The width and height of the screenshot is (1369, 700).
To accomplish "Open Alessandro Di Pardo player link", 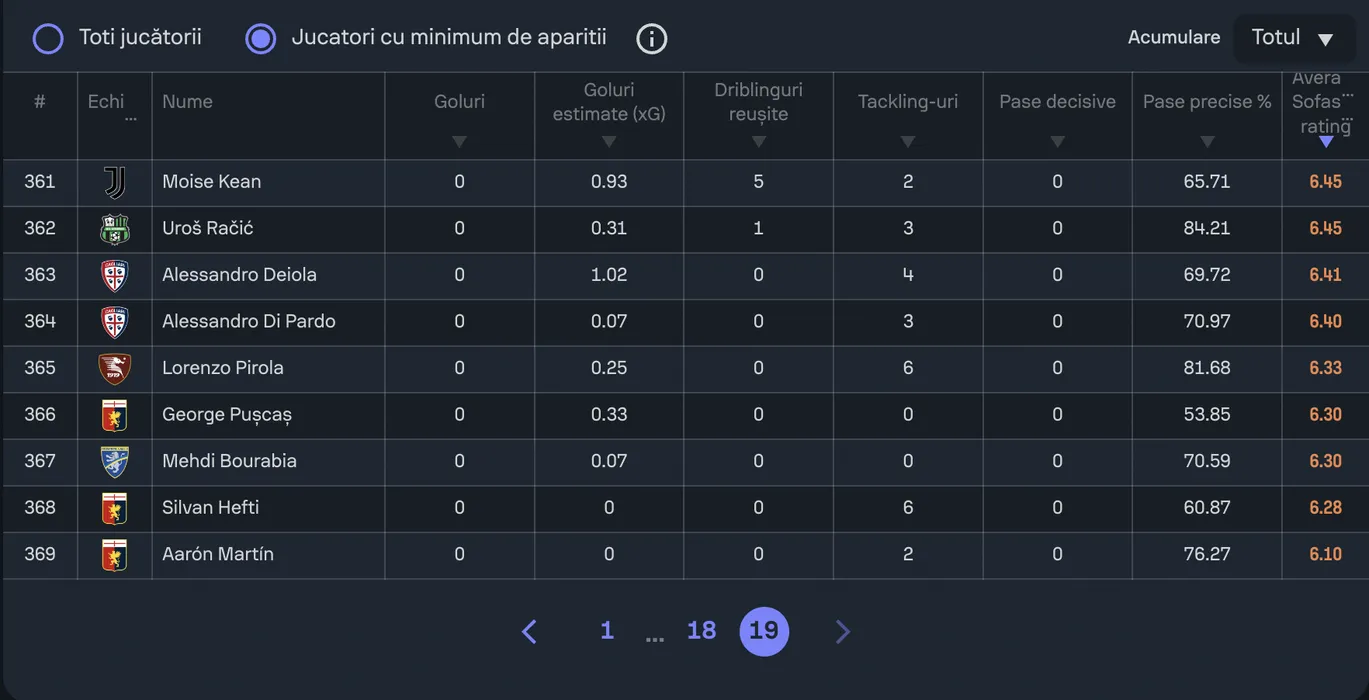I will (249, 322).
